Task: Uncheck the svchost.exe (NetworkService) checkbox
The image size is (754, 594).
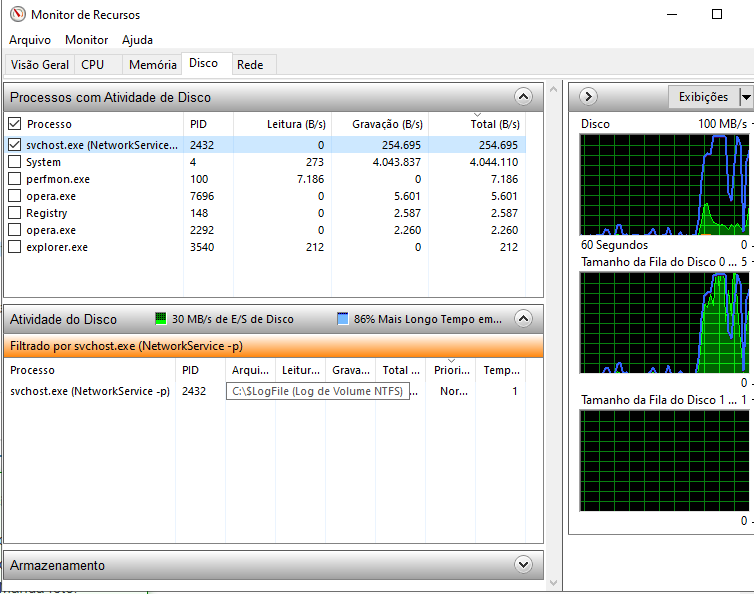Action: click(14, 144)
